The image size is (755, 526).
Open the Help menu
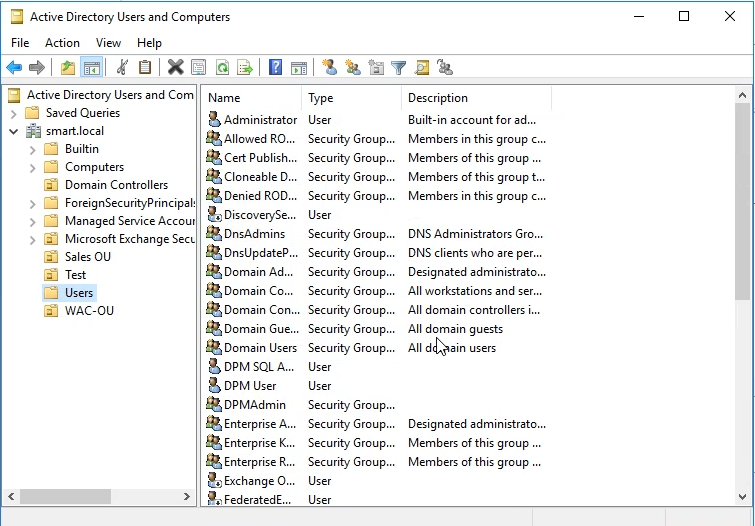pyautogui.click(x=149, y=43)
